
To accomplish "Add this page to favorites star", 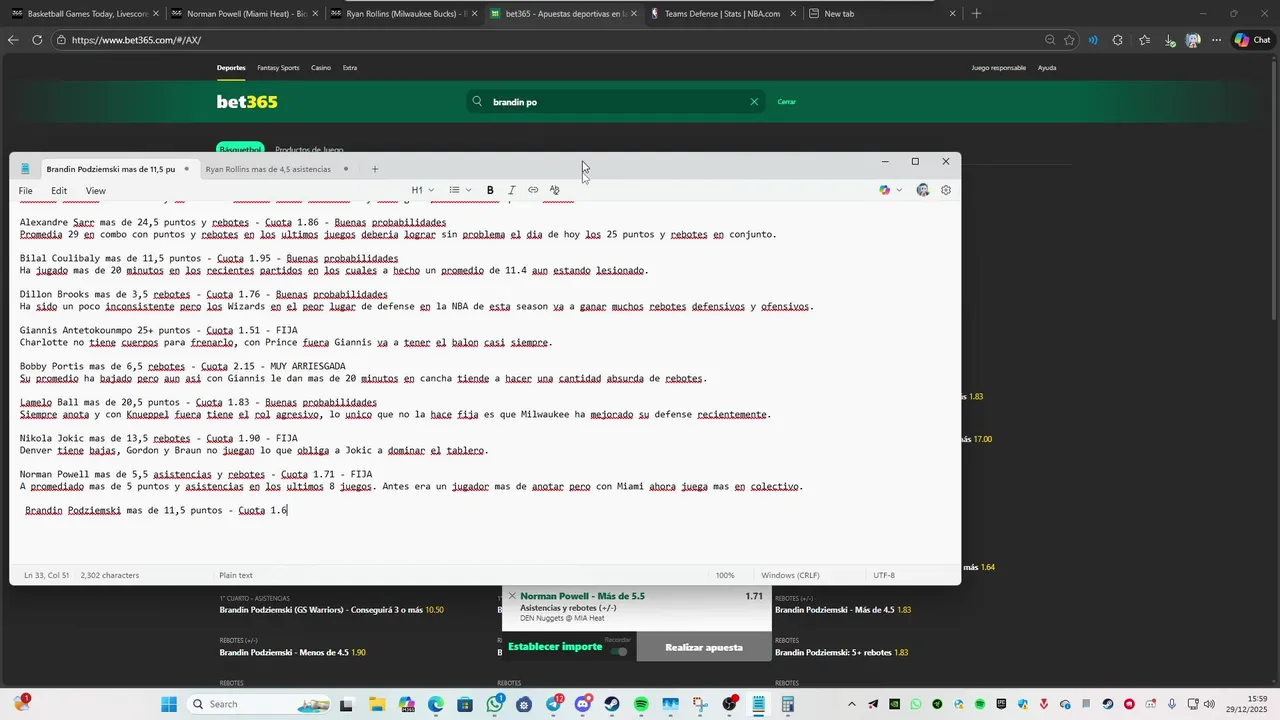I will point(1070,40).
